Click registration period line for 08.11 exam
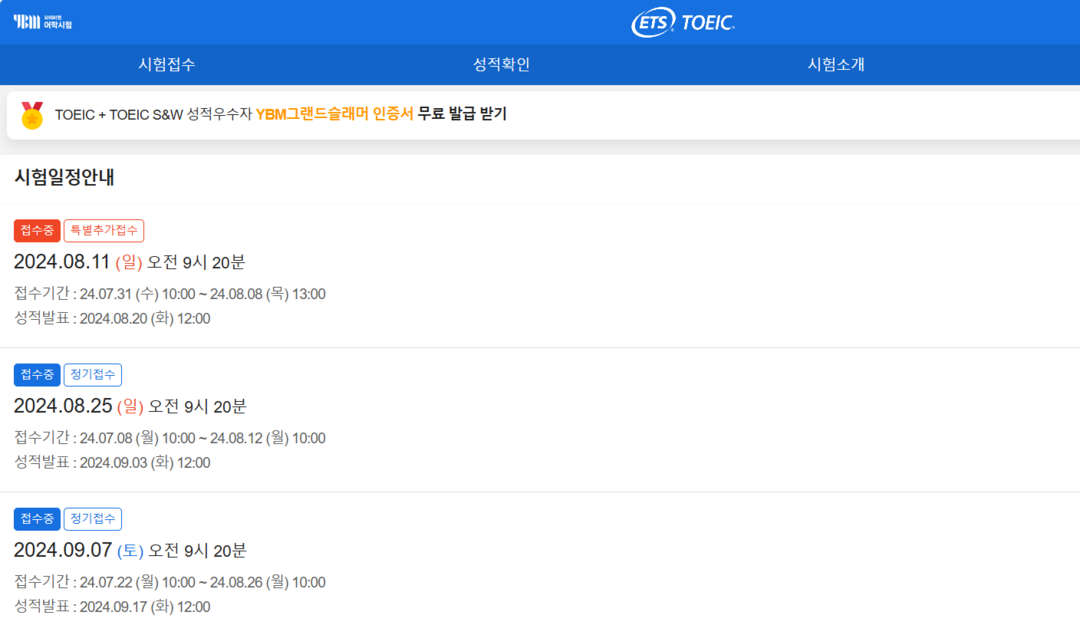 169,294
